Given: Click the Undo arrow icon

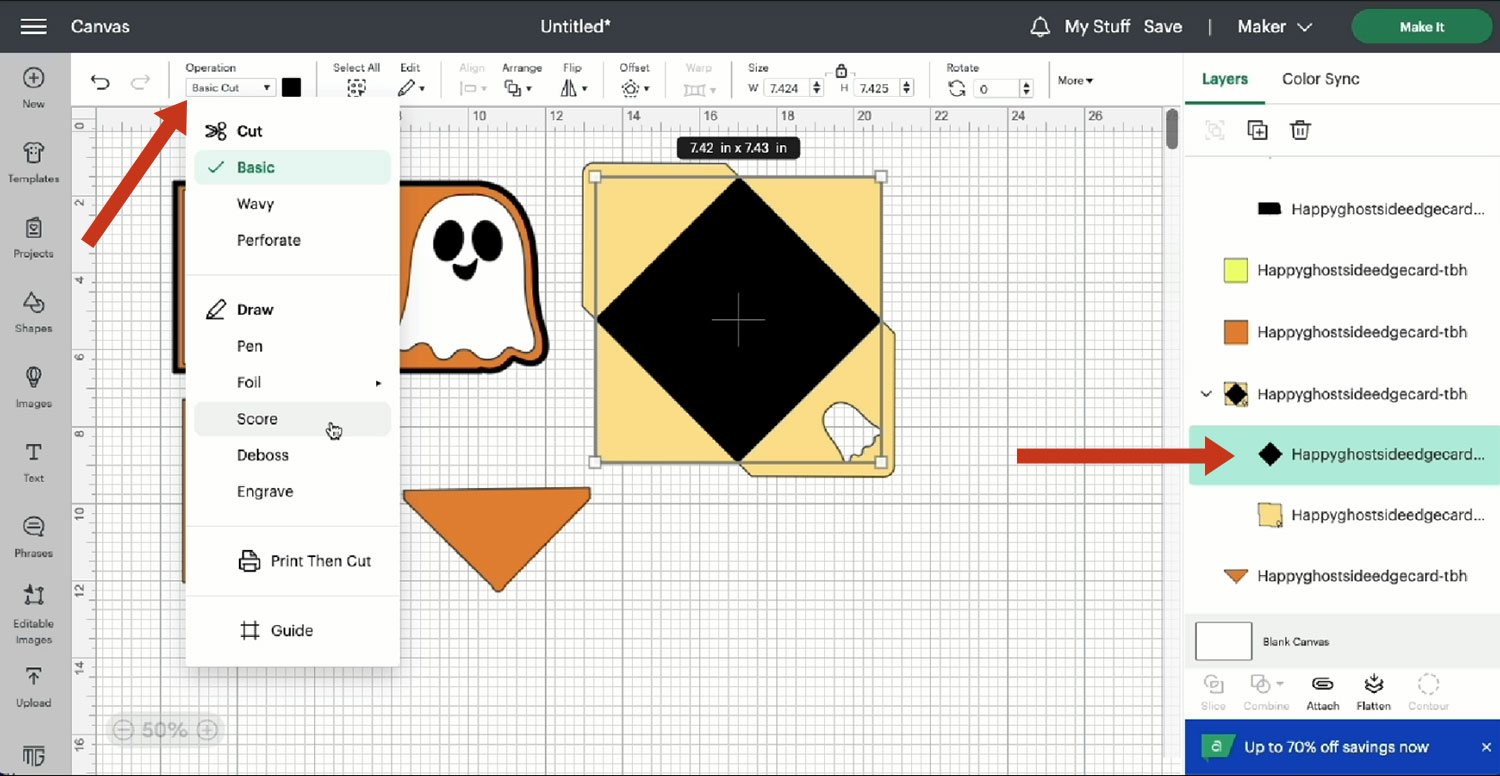Looking at the screenshot, I should coord(100,83).
